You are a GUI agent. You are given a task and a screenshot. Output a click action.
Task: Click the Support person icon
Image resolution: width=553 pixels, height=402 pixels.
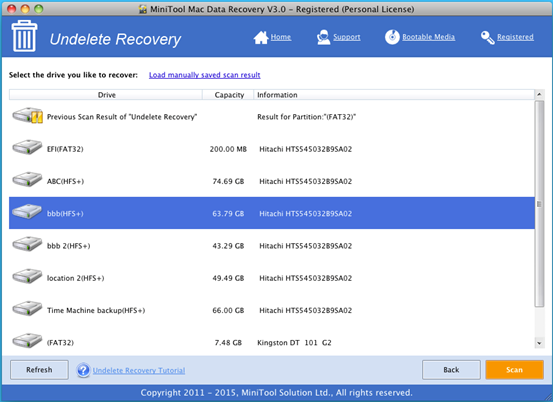[x=323, y=37]
